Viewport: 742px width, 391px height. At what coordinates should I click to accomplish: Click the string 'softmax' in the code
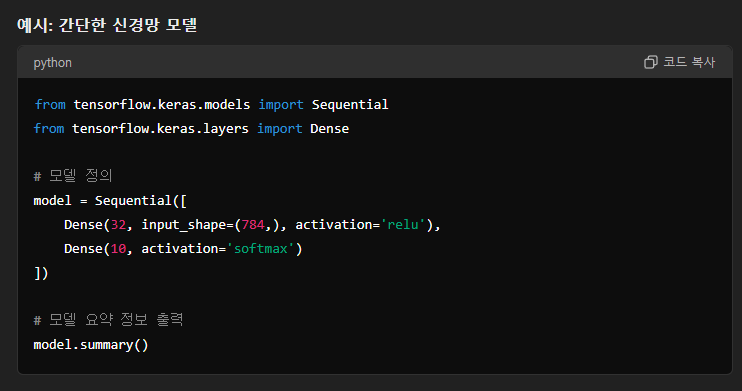261,249
